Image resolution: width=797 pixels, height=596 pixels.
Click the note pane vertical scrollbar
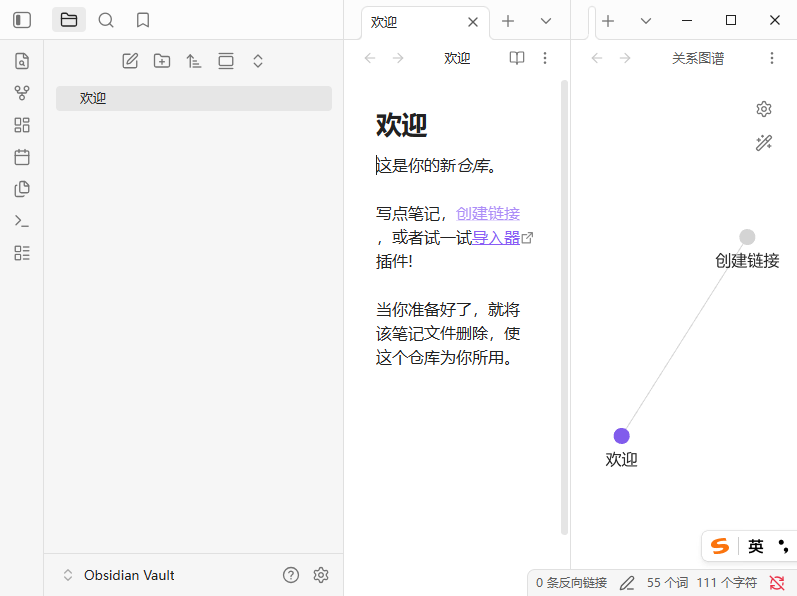564,307
